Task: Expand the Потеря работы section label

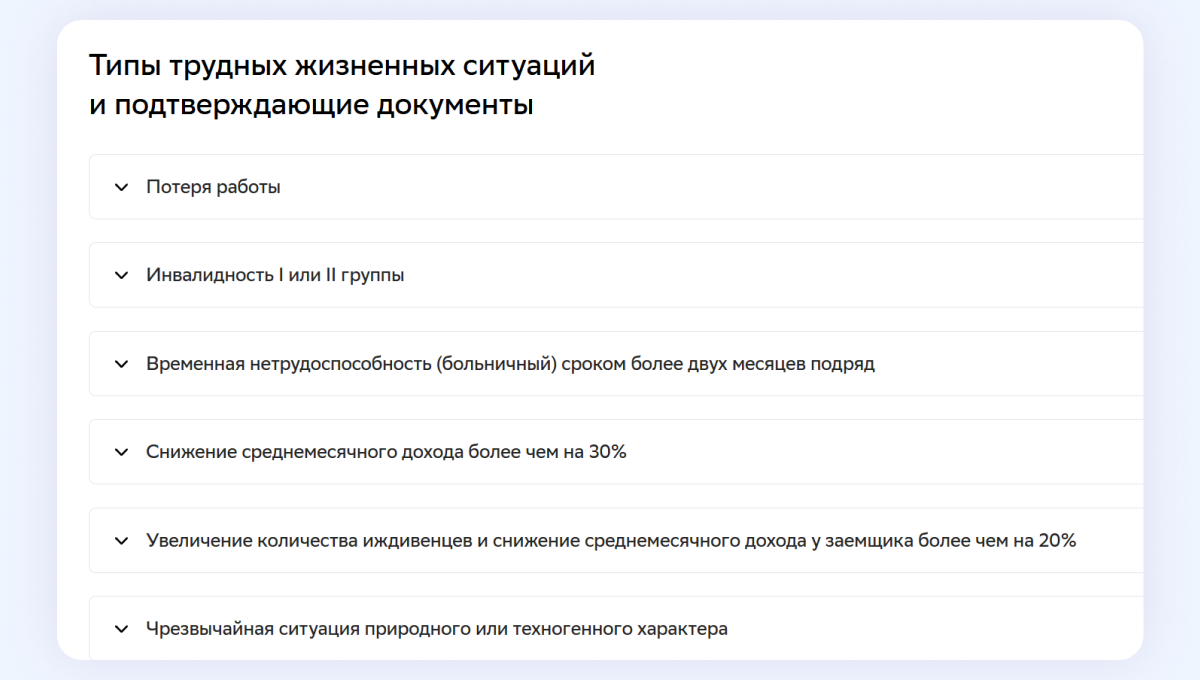Action: 213,187
